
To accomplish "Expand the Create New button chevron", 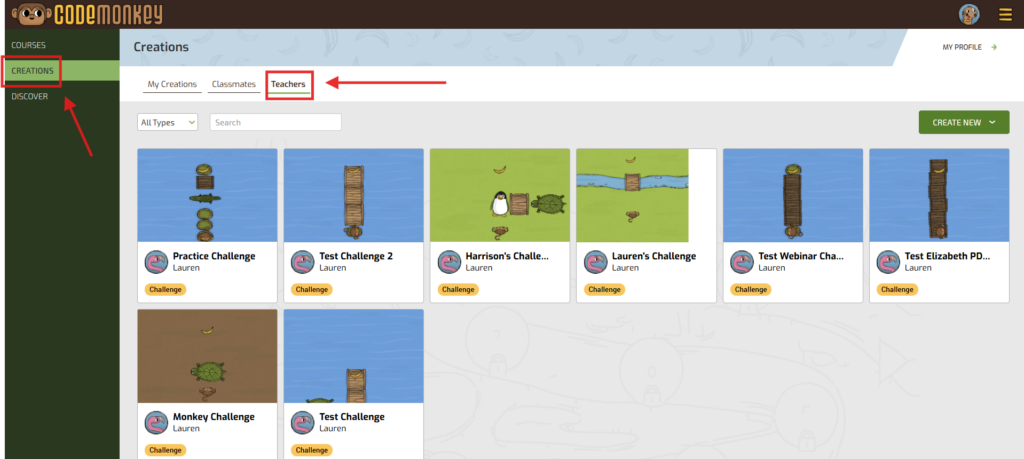I will pyautogui.click(x=992, y=122).
